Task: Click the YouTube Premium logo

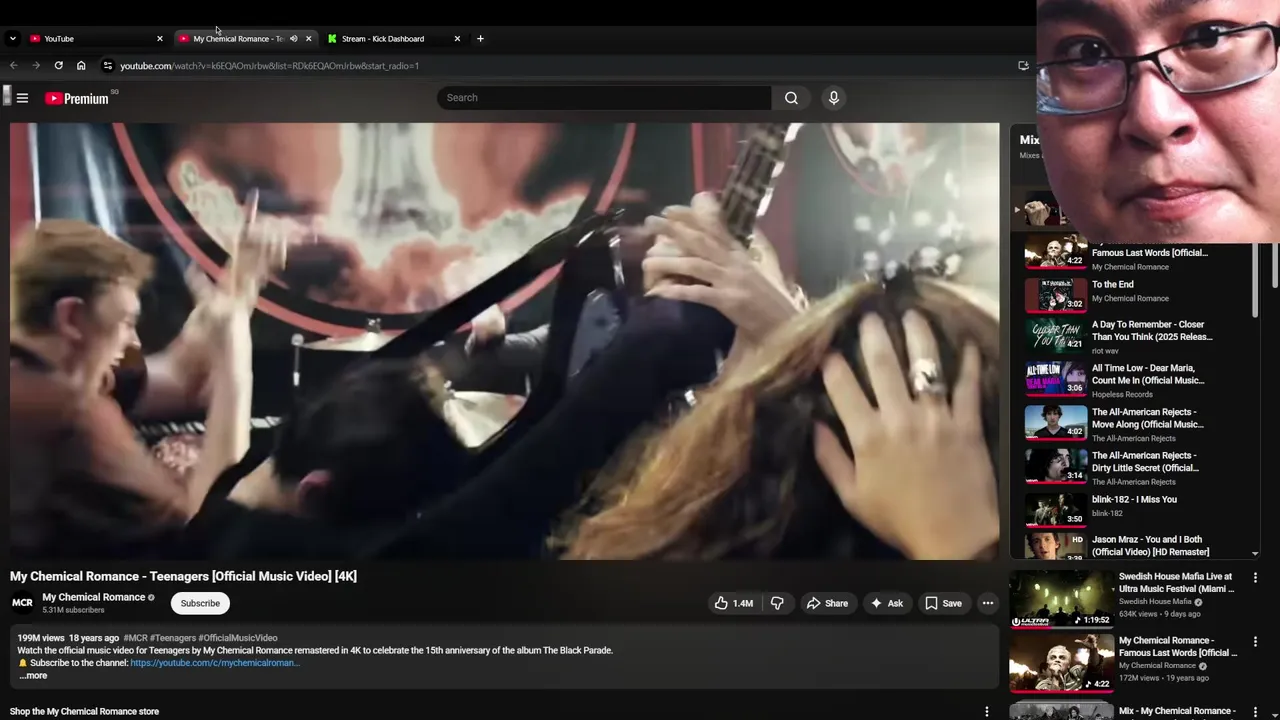Action: pyautogui.click(x=77, y=98)
